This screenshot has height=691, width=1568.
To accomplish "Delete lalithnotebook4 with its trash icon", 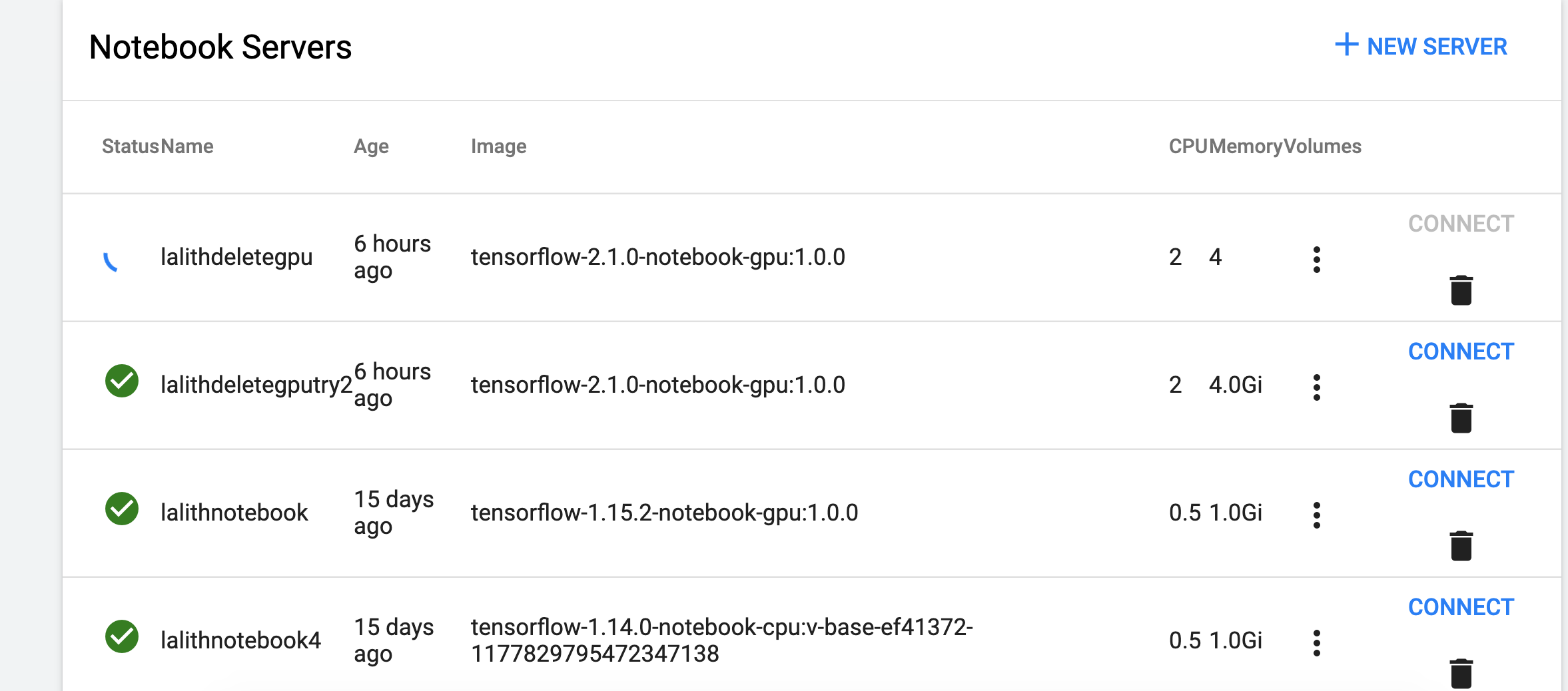I will (x=1461, y=674).
